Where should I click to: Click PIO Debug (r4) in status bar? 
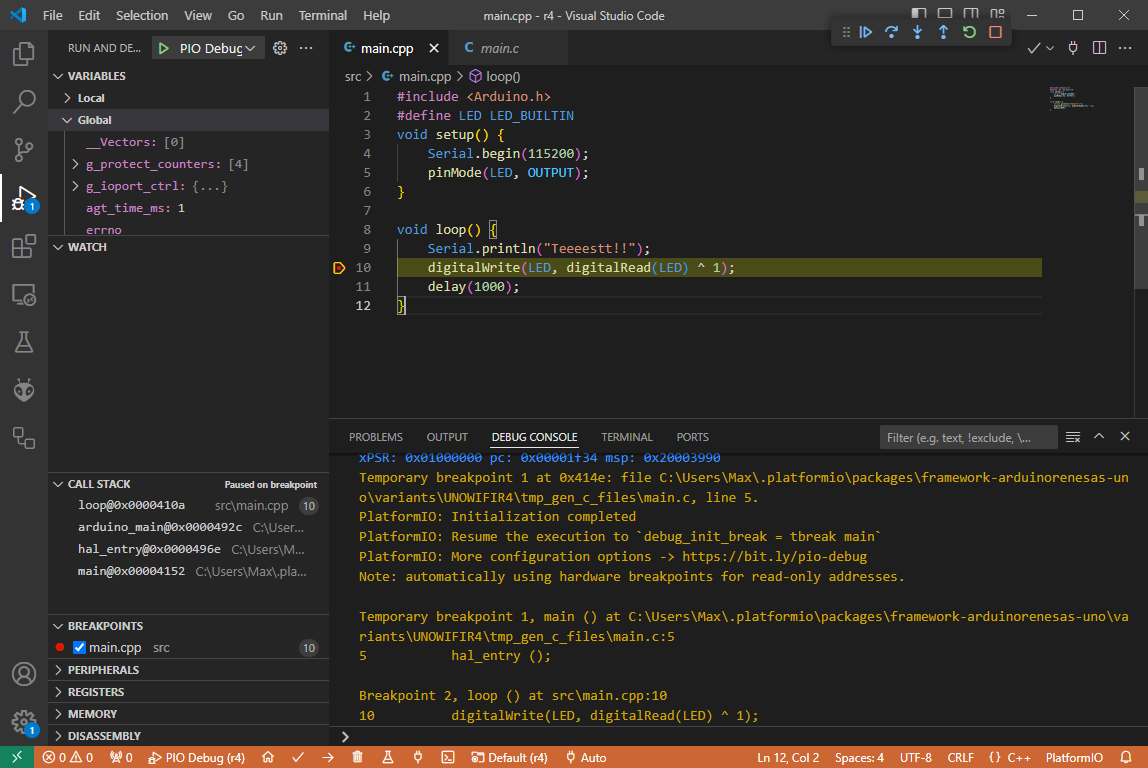tap(196, 757)
